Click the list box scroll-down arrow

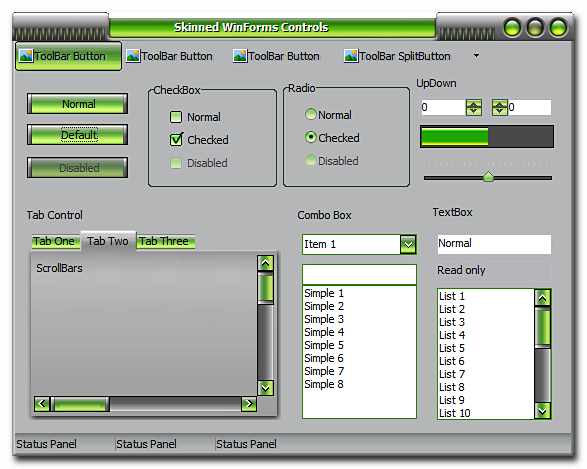[542, 411]
